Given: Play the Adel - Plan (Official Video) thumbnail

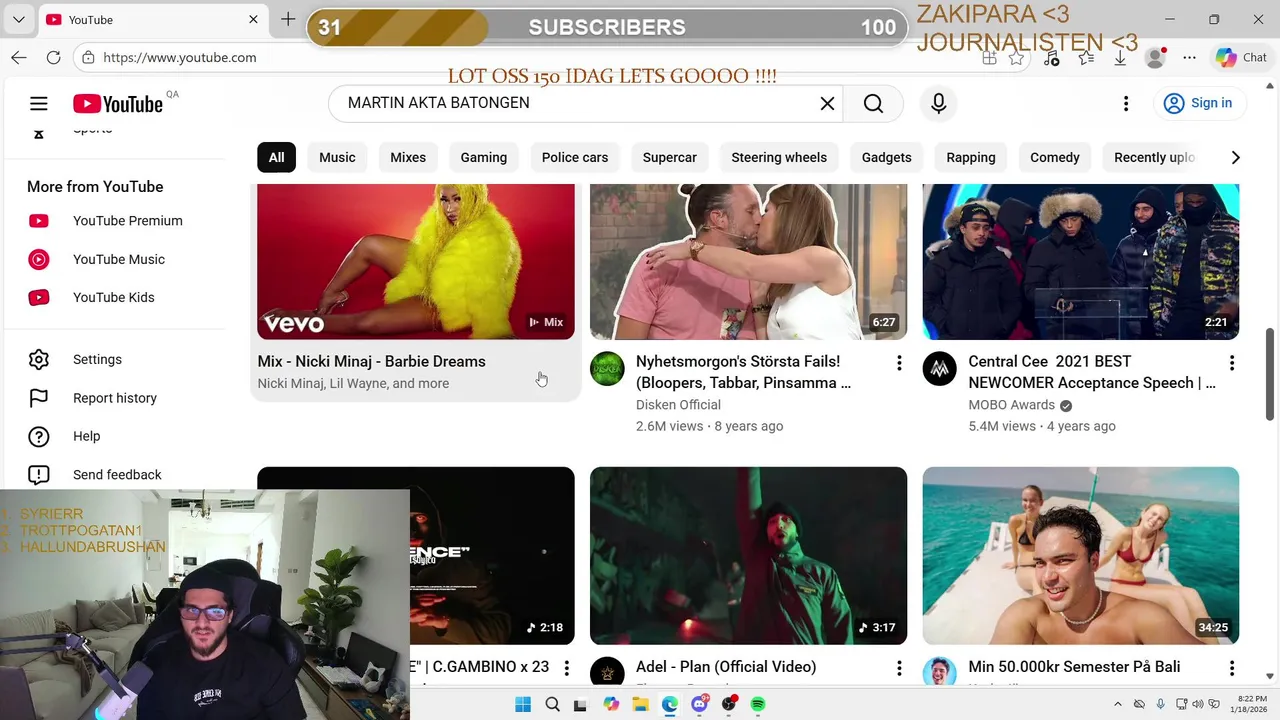Looking at the screenshot, I should pos(748,556).
